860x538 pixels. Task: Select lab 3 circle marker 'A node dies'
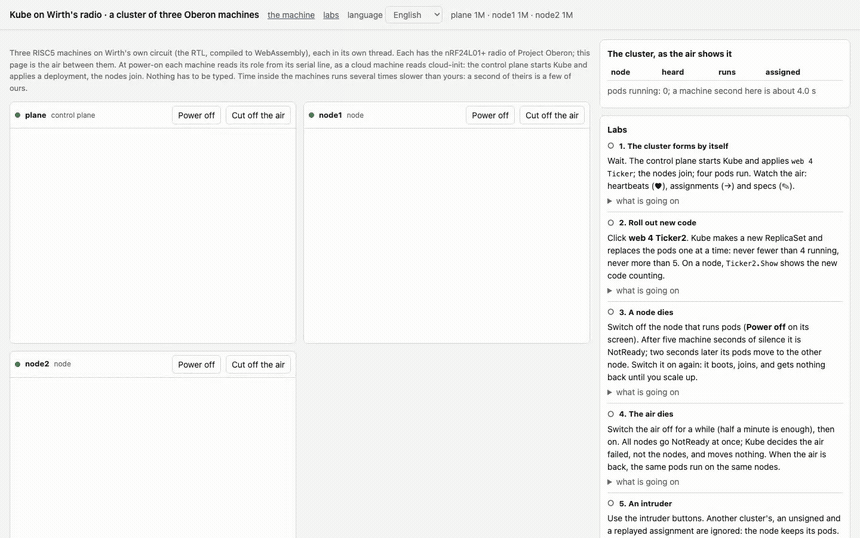(x=610, y=312)
